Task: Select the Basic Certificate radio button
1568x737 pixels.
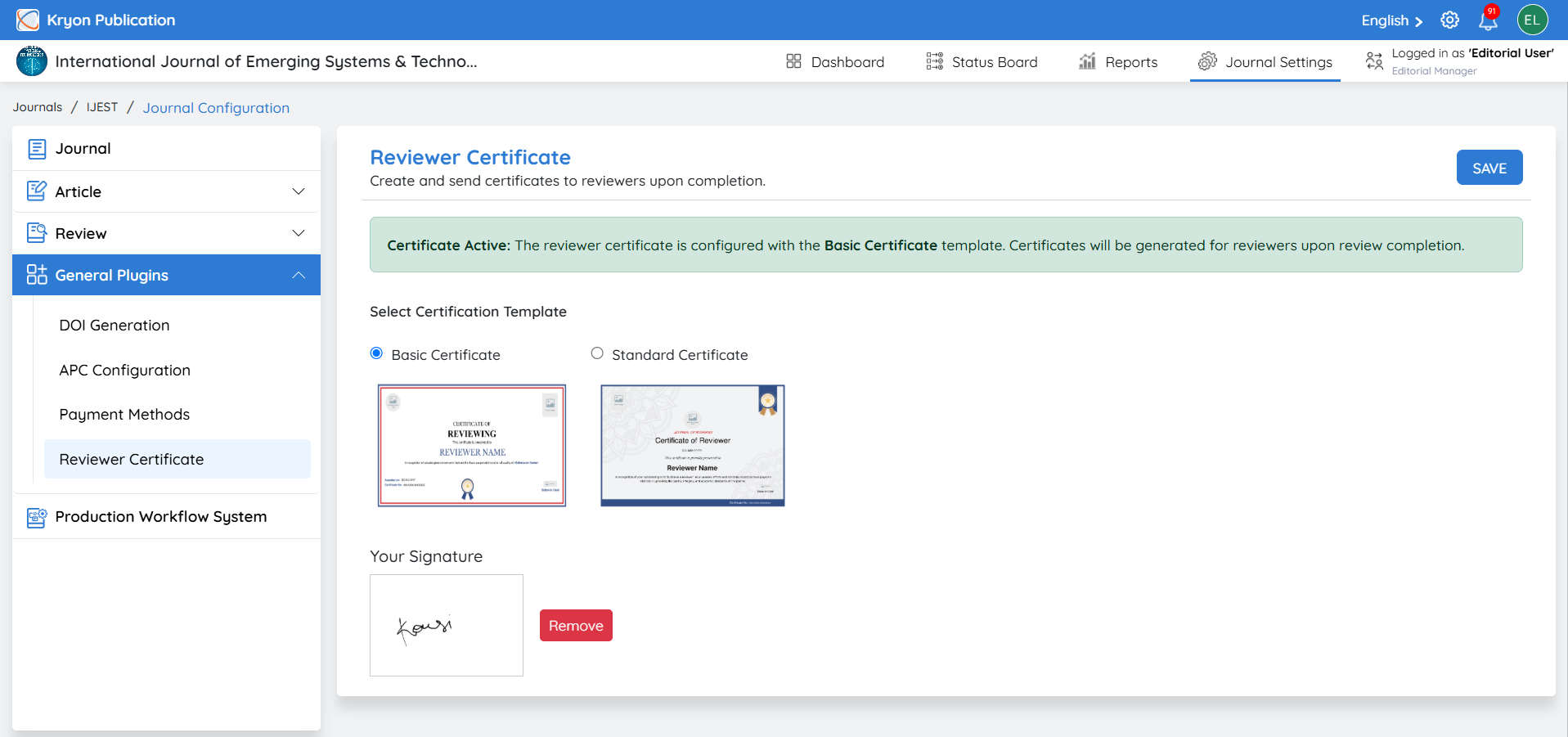Action: [x=376, y=353]
